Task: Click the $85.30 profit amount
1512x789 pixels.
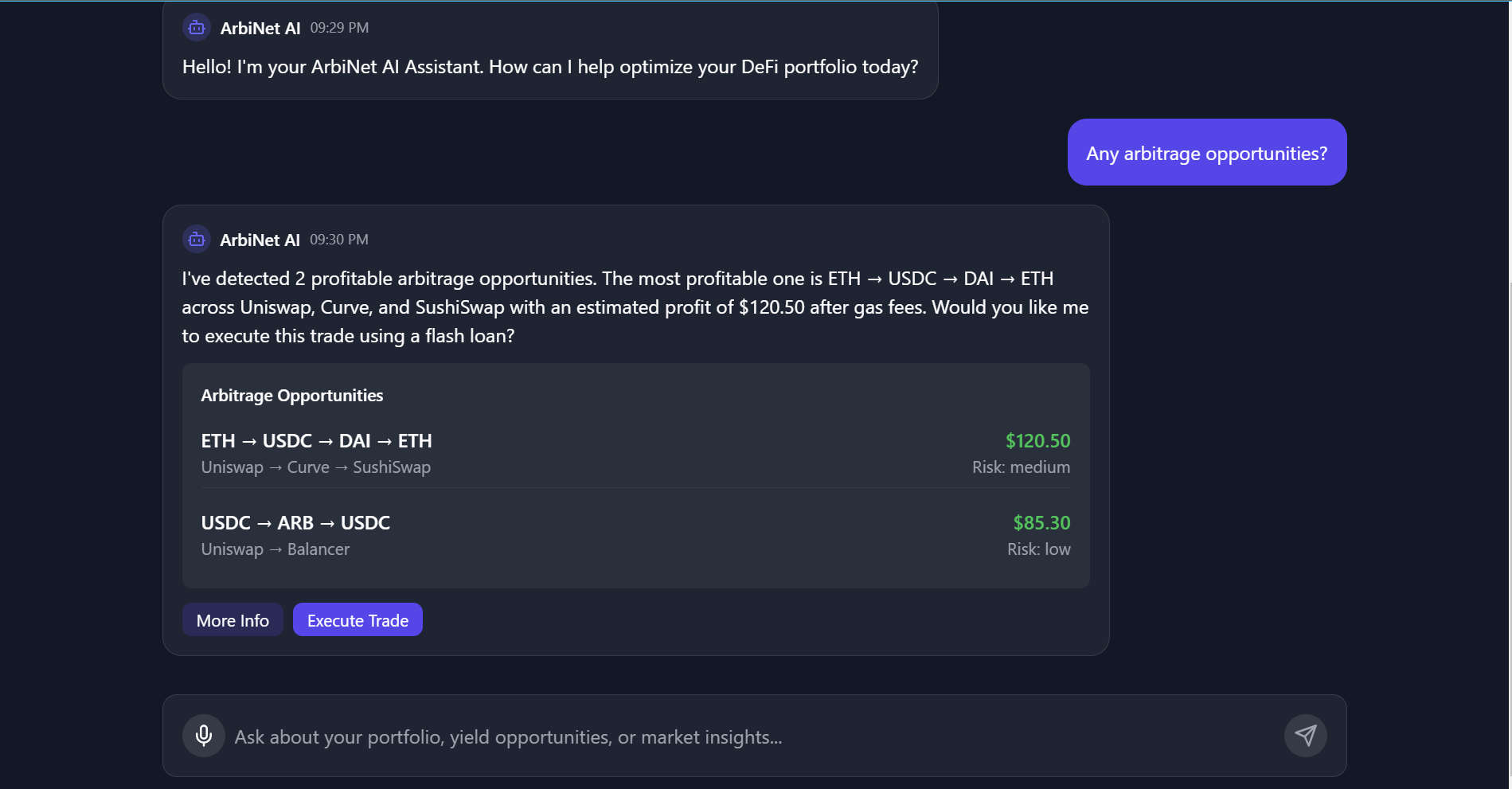Action: 1041,523
